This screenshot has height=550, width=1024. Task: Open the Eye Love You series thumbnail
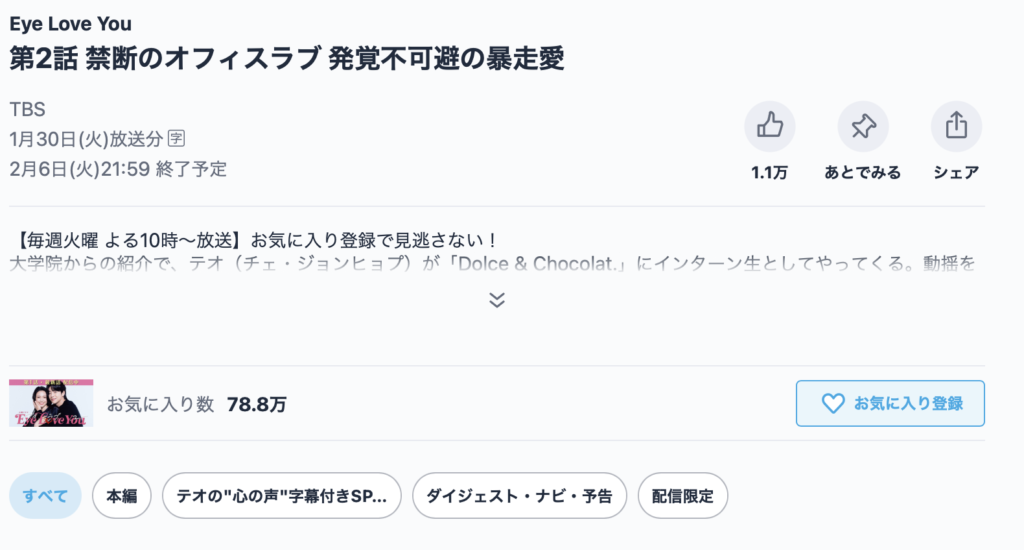pos(51,403)
